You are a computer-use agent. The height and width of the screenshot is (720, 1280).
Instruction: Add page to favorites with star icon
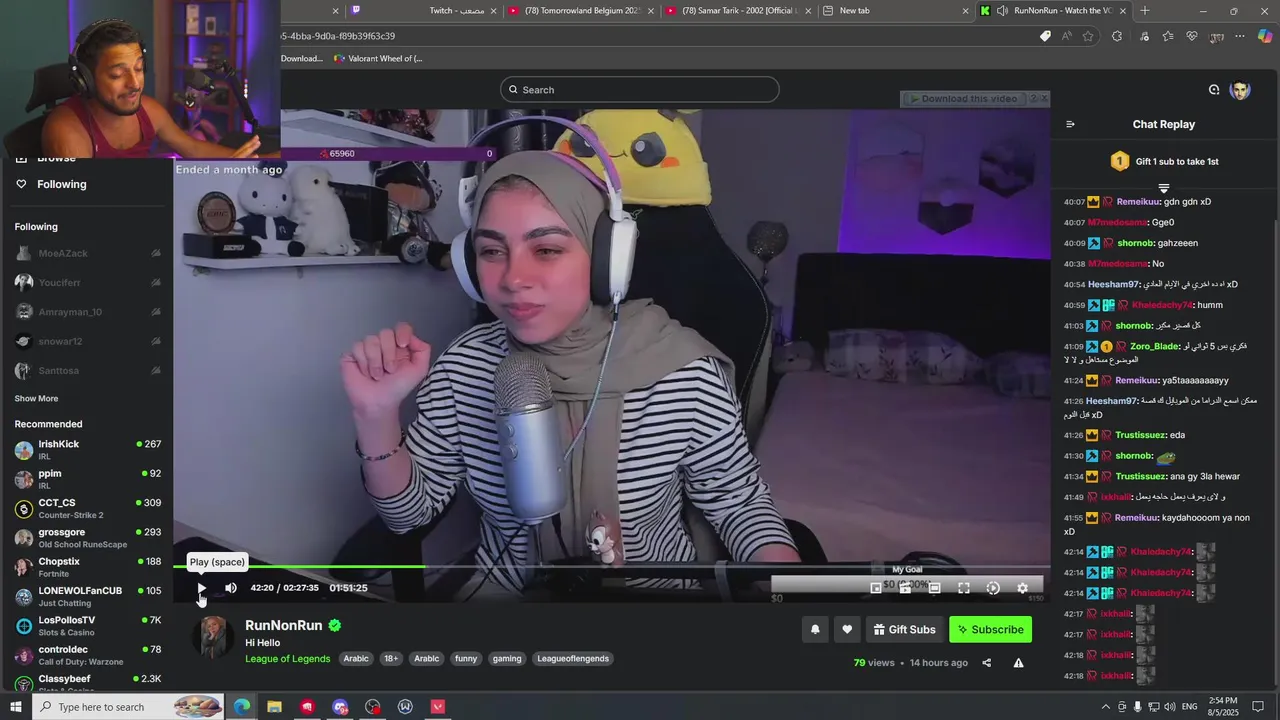coord(1088,36)
